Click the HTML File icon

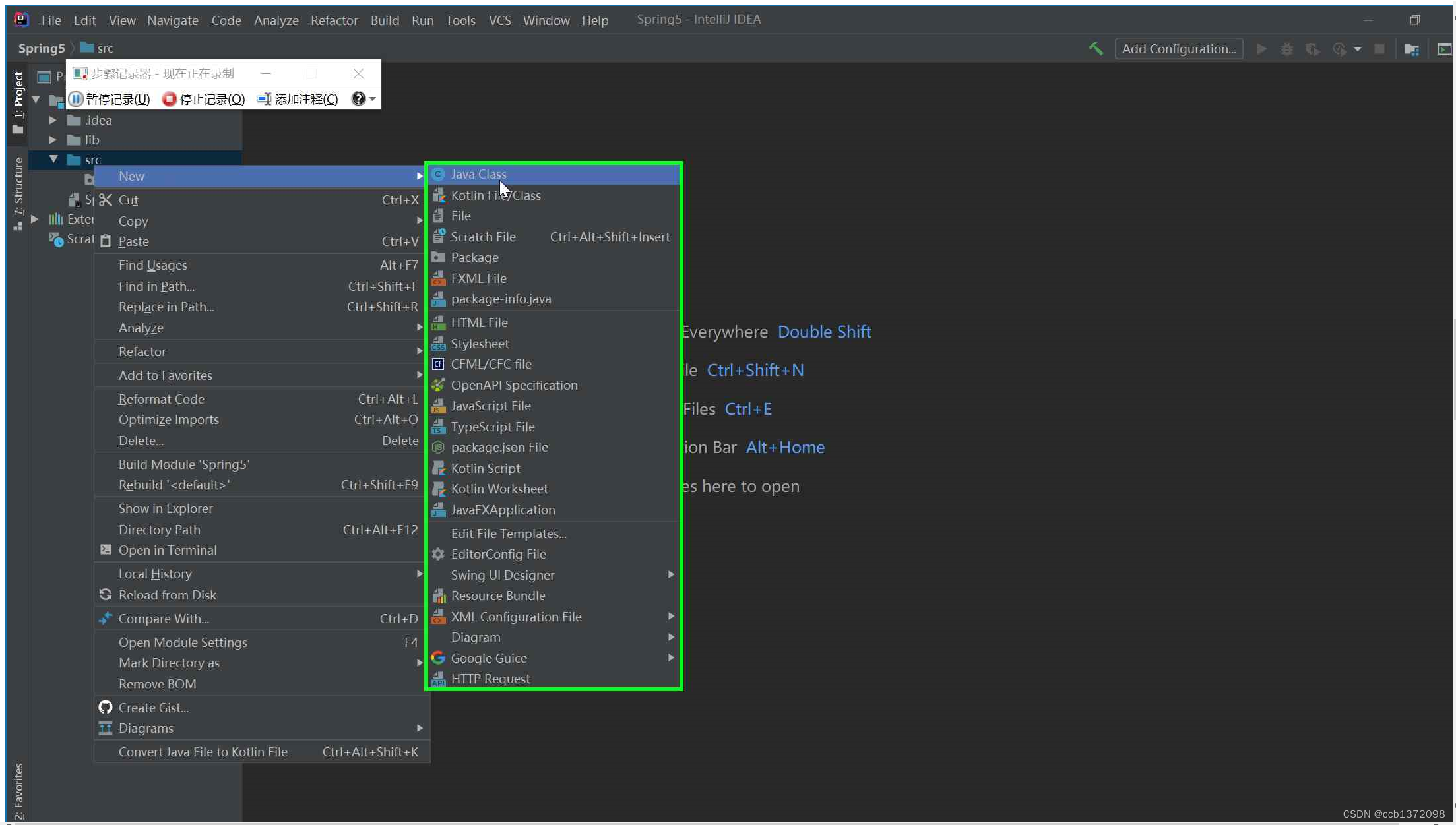[x=438, y=322]
